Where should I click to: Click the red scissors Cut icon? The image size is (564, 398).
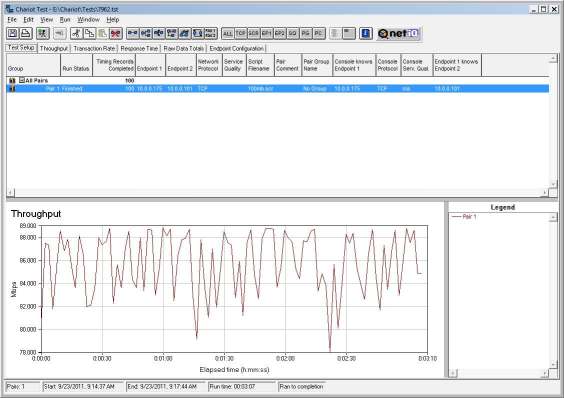(116, 33)
